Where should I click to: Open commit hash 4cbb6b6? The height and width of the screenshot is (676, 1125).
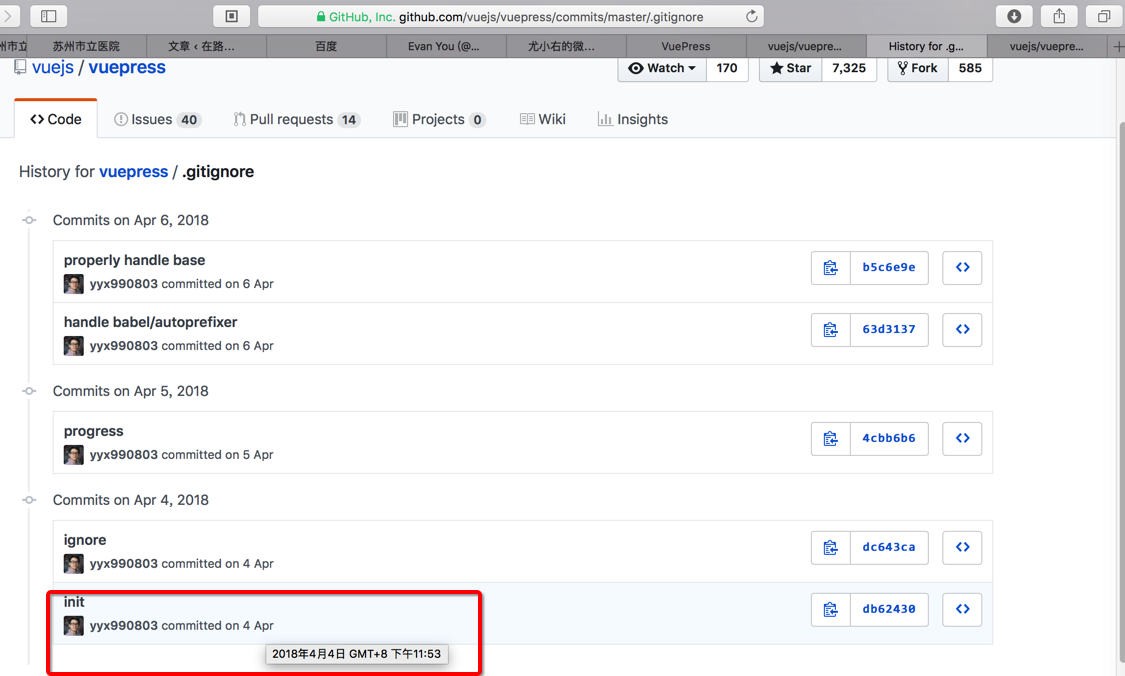[x=889, y=438]
